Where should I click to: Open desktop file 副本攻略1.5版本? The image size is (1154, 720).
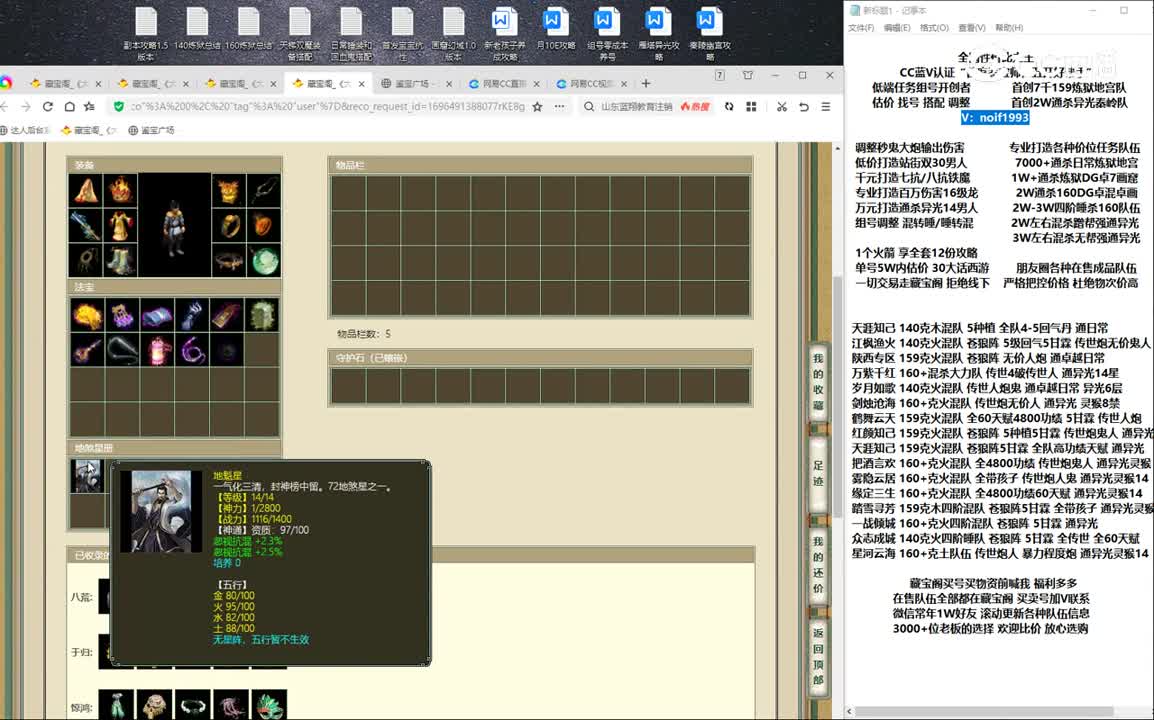pyautogui.click(x=146, y=35)
